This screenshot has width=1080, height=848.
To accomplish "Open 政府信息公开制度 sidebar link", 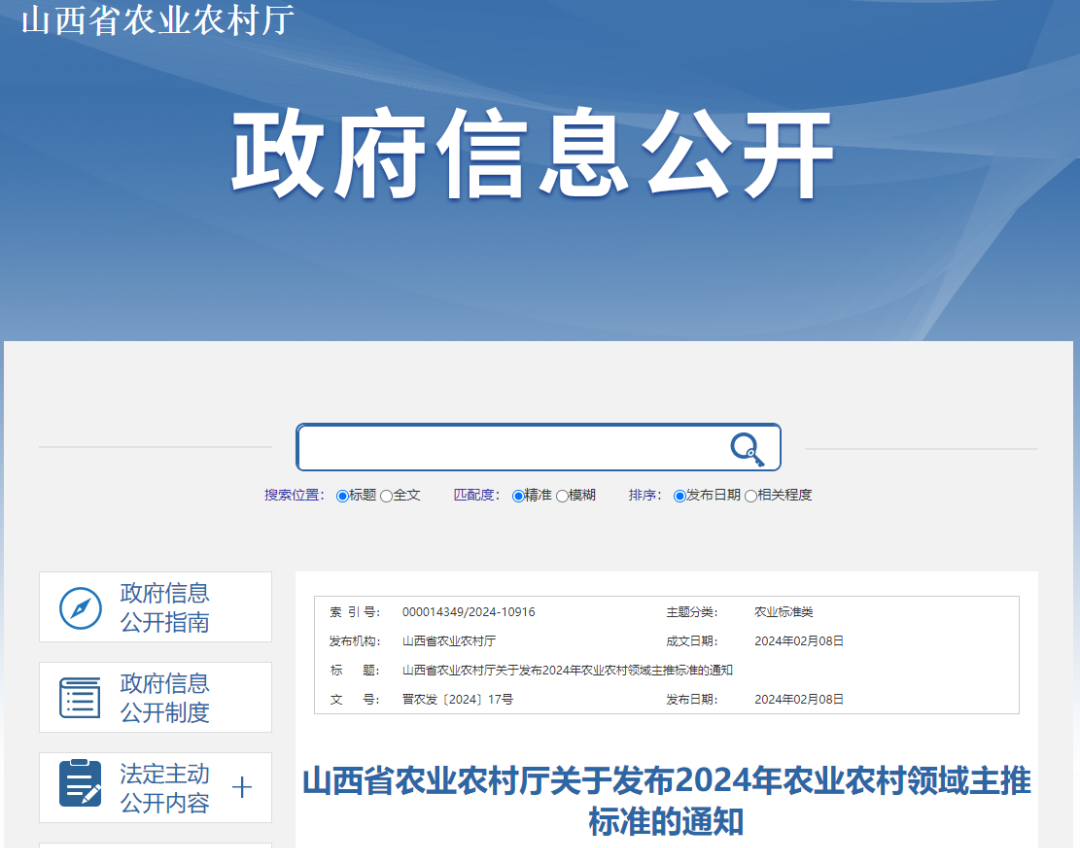I will 156,697.
